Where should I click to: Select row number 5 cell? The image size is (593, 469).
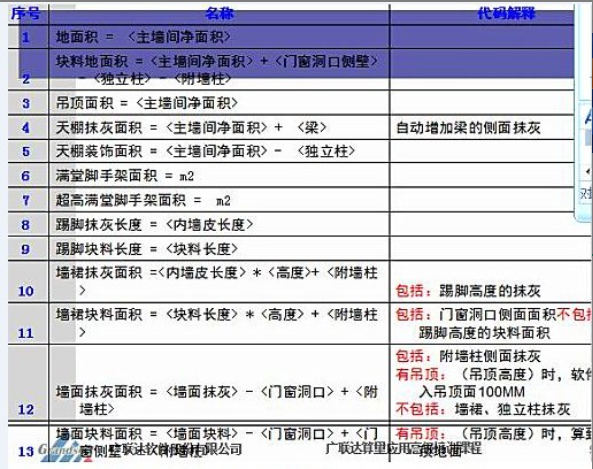tap(28, 151)
